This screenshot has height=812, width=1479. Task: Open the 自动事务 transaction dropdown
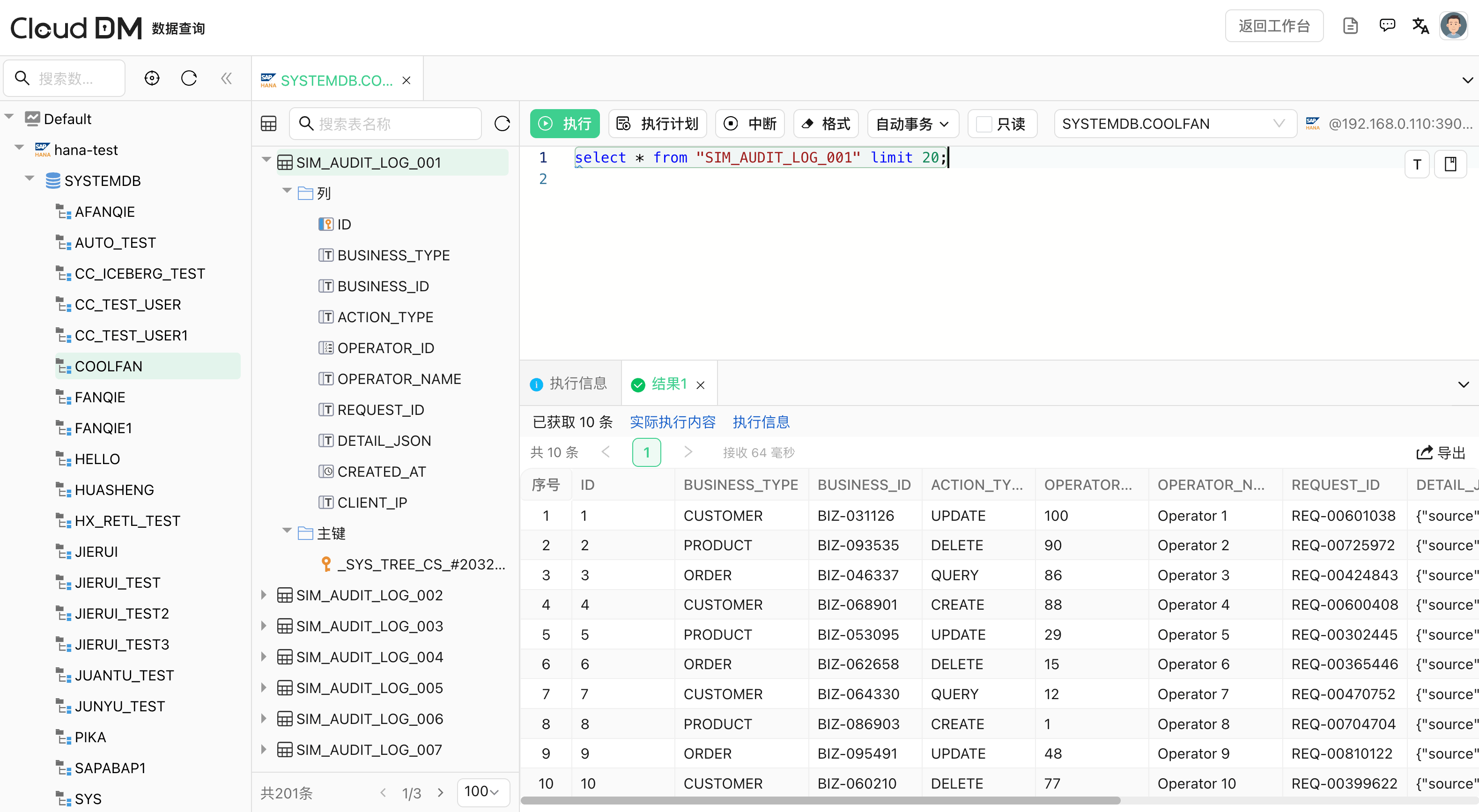point(913,124)
